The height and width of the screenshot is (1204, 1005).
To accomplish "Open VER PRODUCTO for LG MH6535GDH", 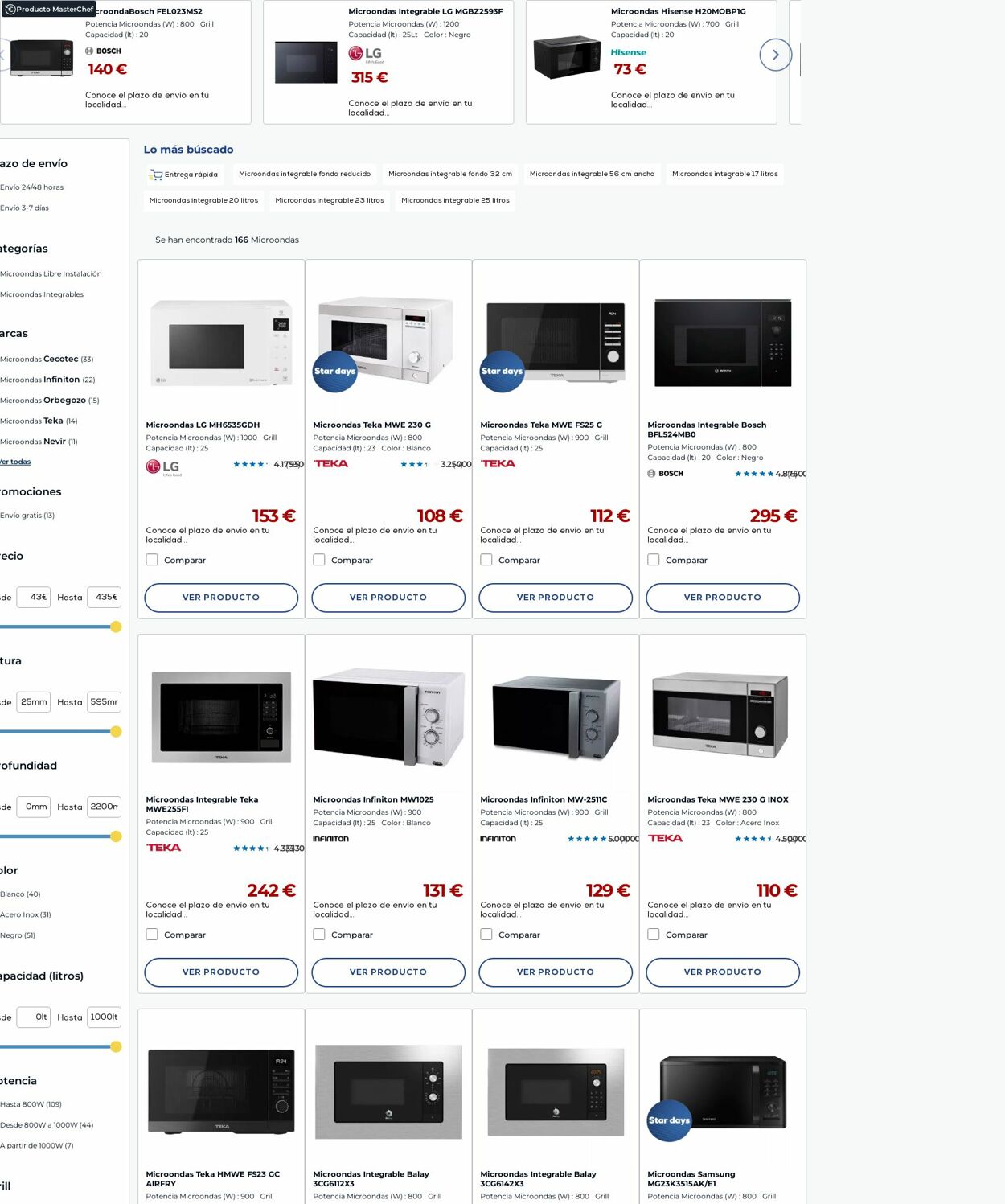I will tap(221, 598).
